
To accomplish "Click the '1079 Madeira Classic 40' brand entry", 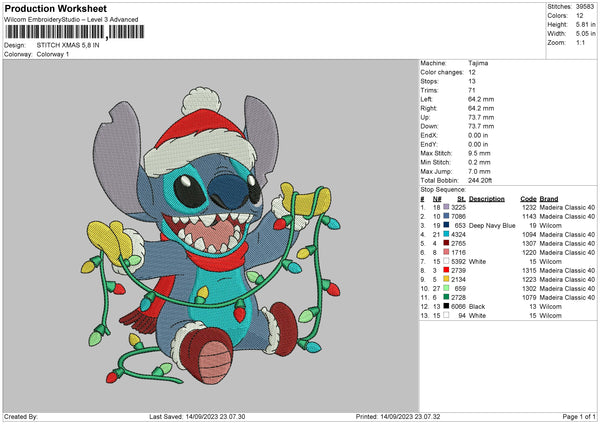I will tap(559, 297).
